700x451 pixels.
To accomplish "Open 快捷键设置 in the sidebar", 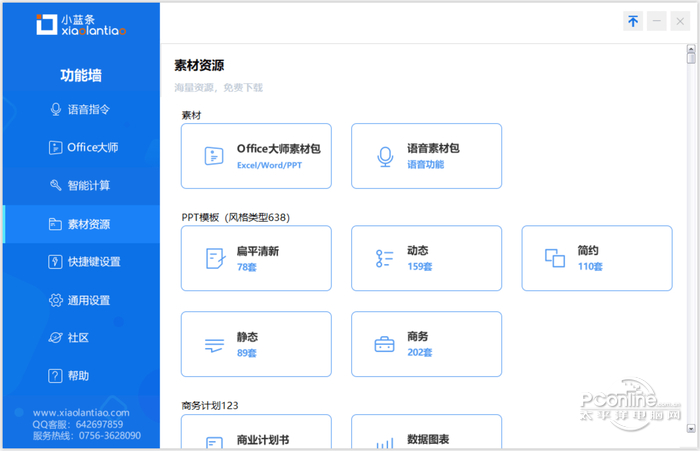I will point(81,262).
